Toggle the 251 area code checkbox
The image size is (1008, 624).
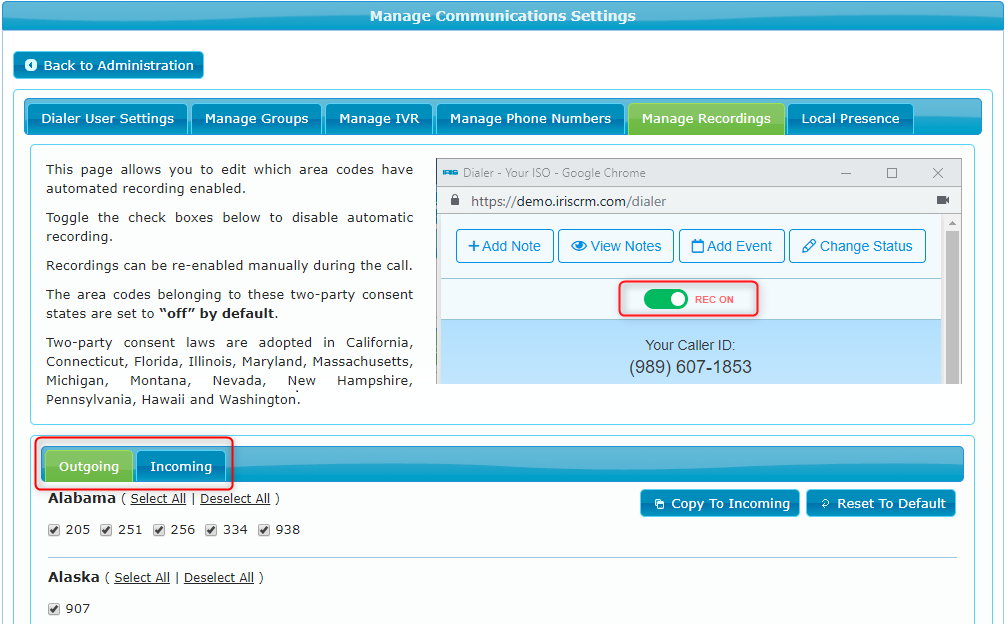[106, 530]
